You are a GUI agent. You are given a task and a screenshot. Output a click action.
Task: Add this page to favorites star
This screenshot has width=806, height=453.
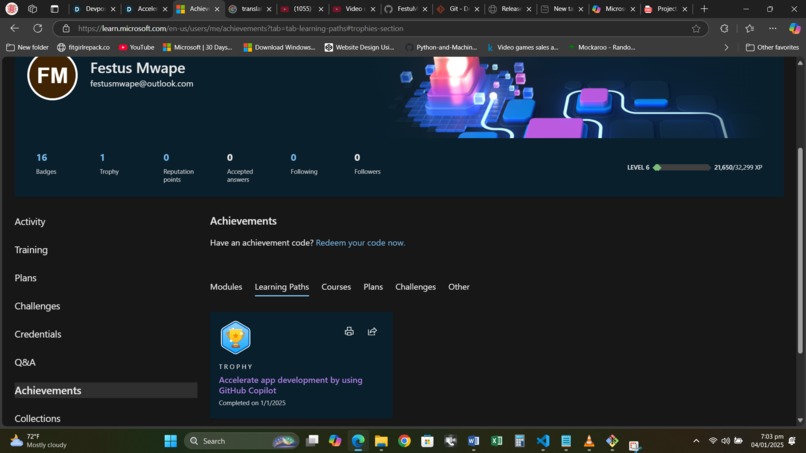tap(696, 28)
